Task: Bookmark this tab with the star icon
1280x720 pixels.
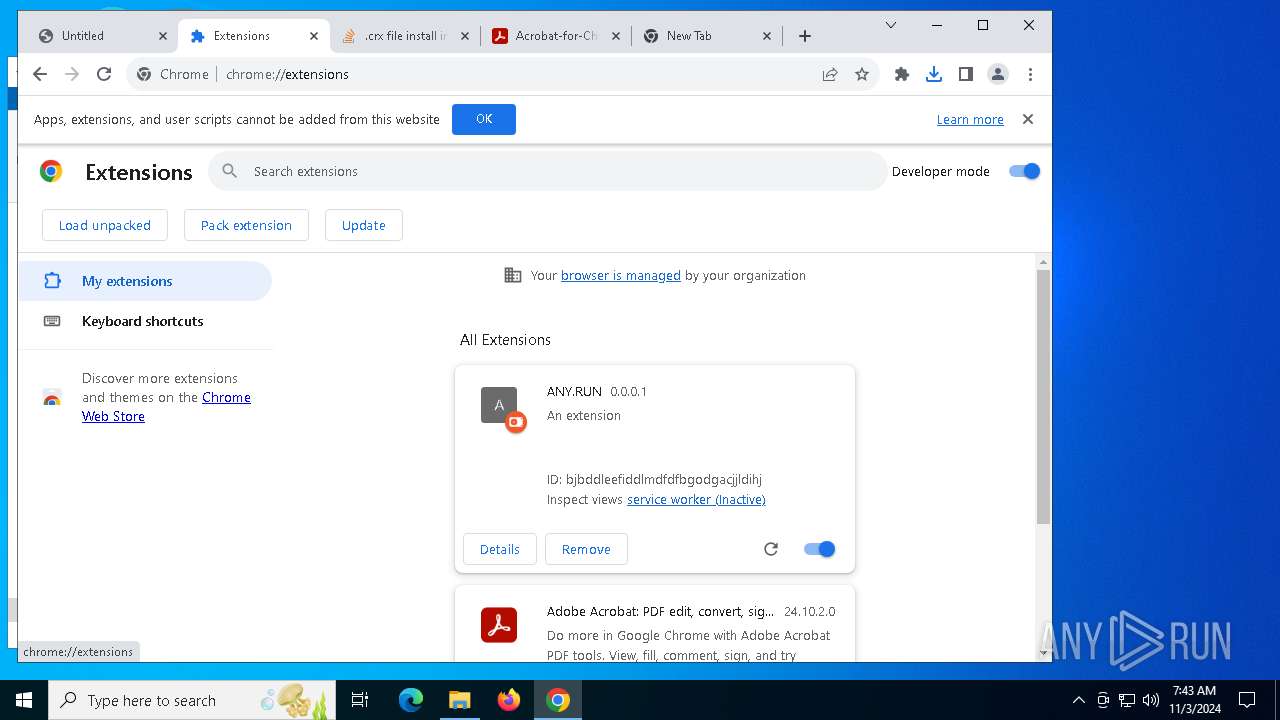Action: [x=862, y=74]
